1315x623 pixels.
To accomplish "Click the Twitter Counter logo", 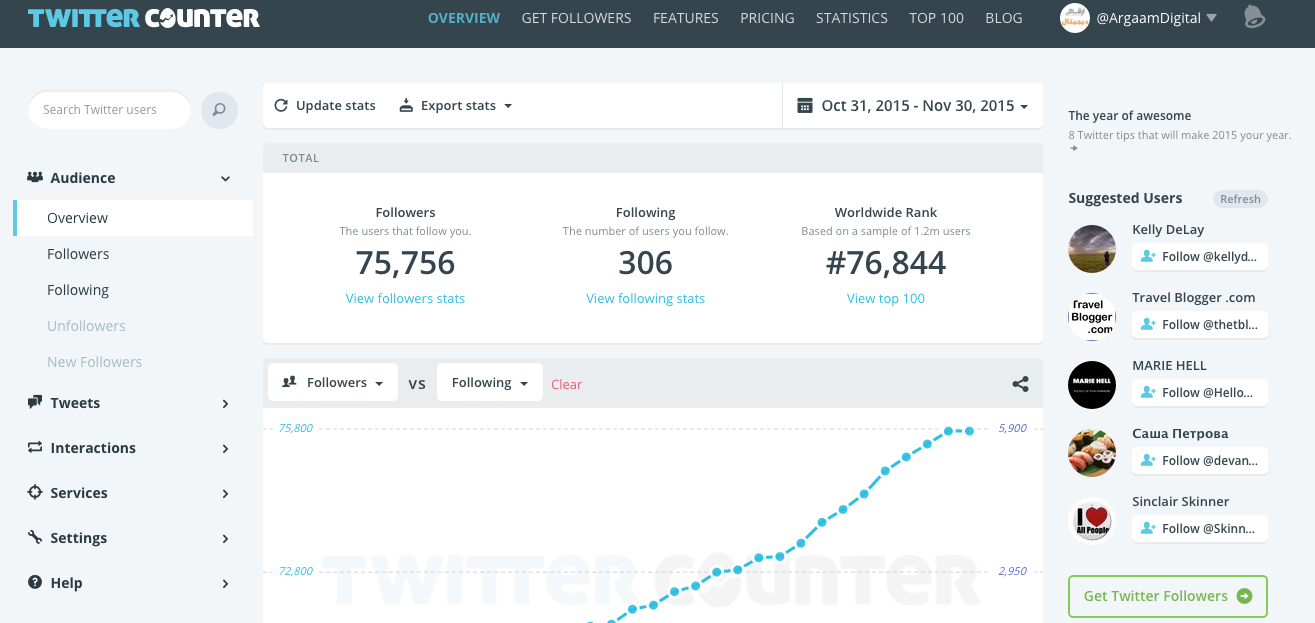I will 144,18.
